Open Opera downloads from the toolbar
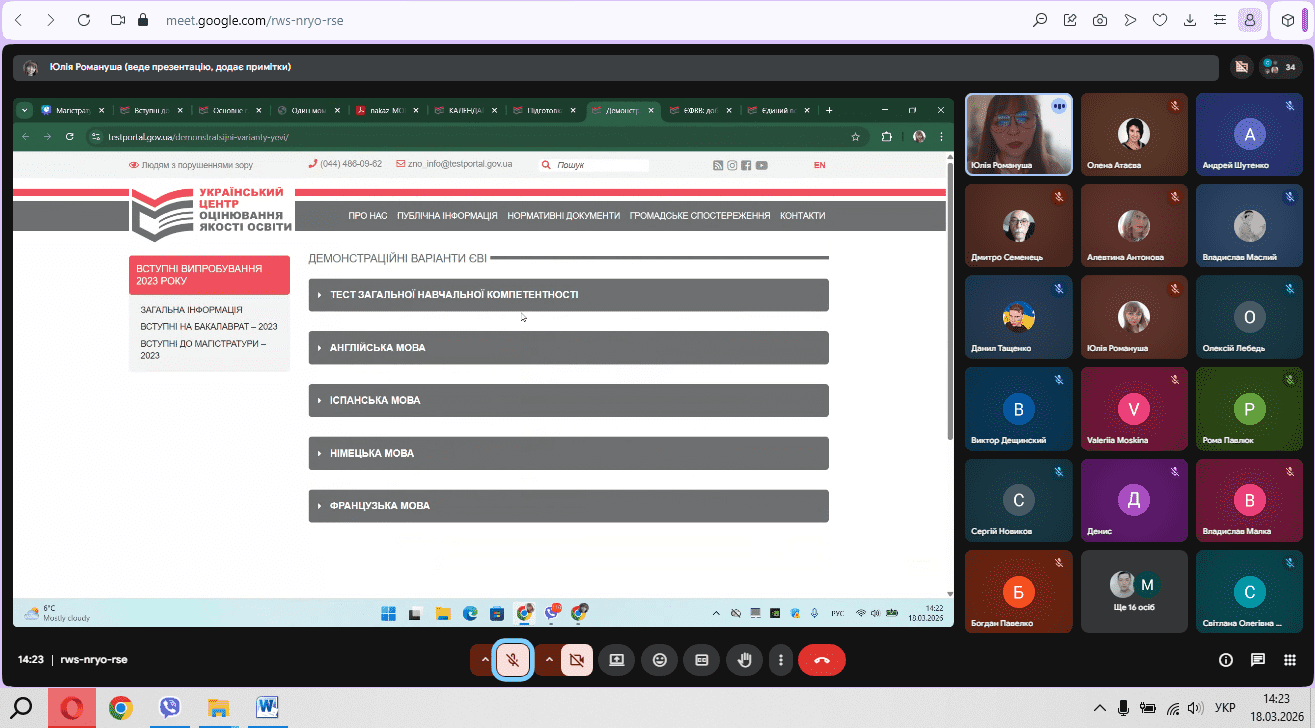The image size is (1315, 728). [1190, 20]
